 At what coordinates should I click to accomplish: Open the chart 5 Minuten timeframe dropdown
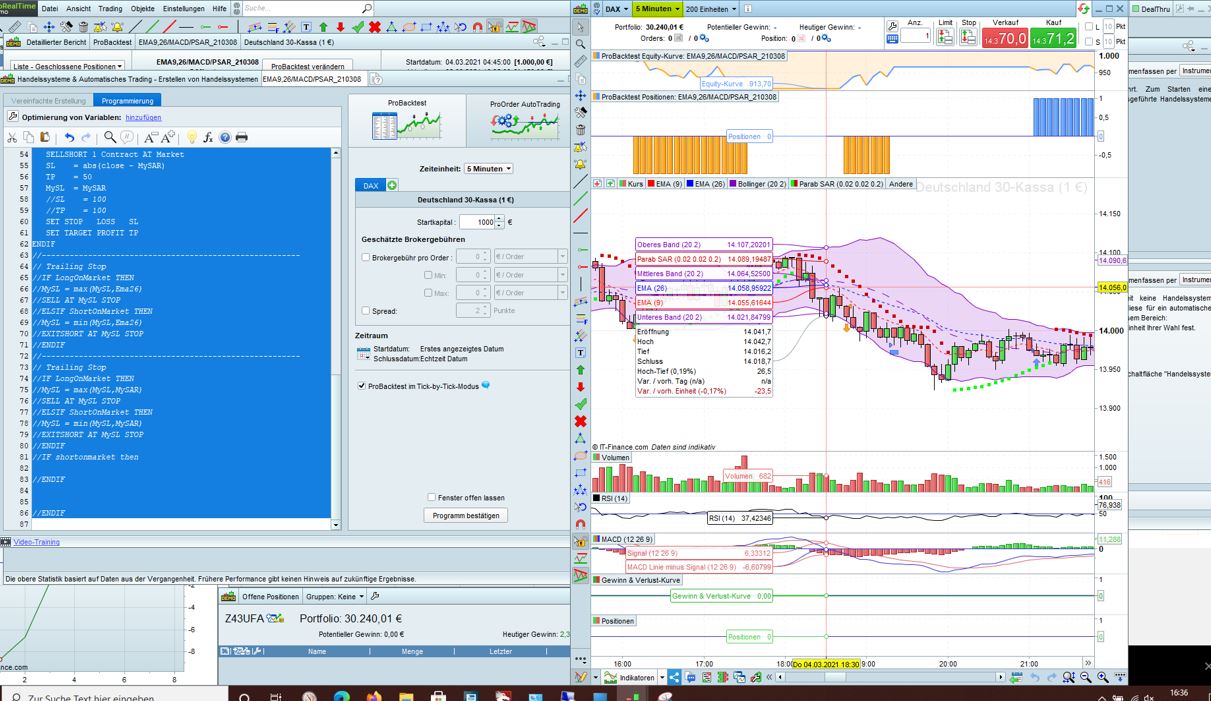click(657, 9)
